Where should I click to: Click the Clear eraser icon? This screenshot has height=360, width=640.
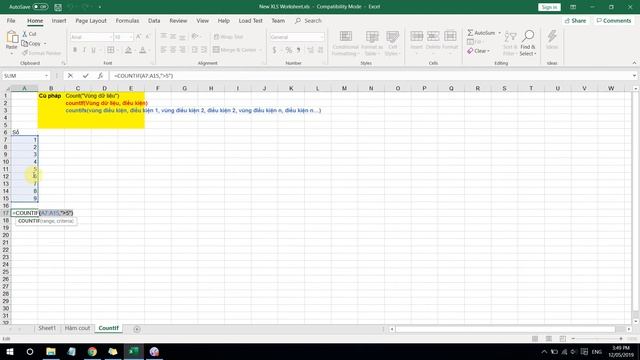470,51
